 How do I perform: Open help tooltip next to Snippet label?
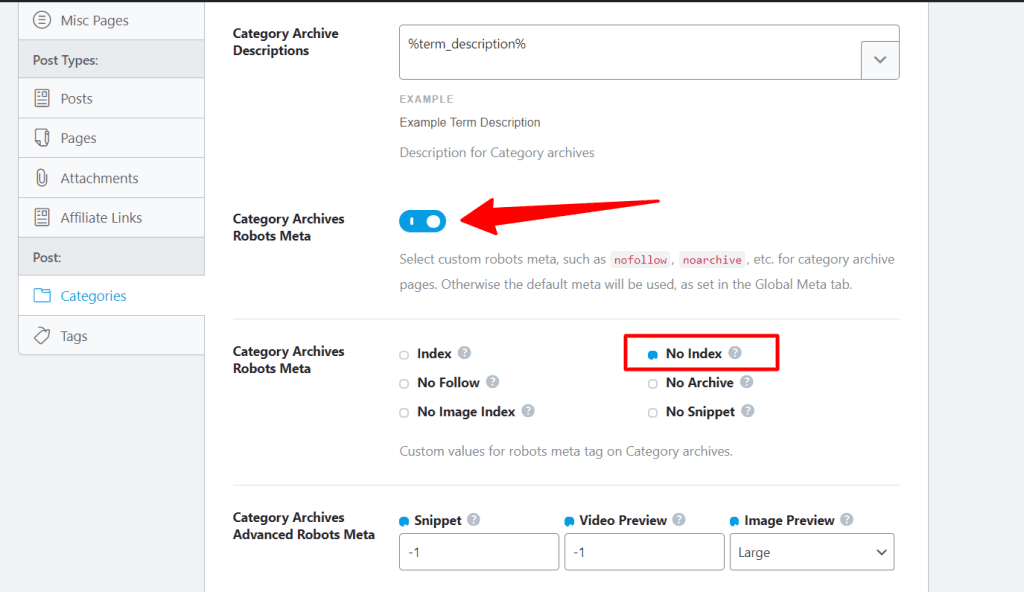click(473, 519)
